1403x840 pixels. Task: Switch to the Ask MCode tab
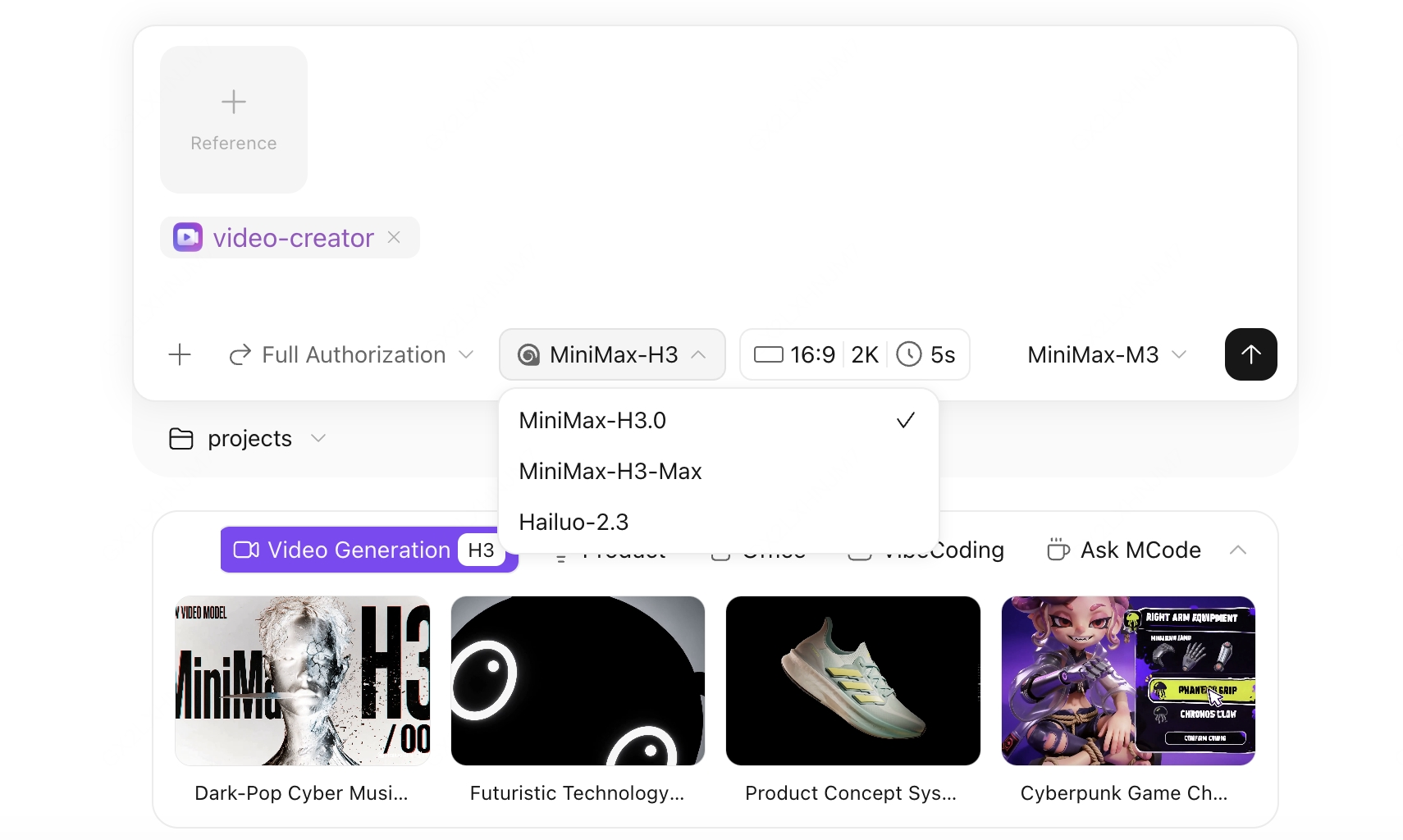coord(1124,550)
